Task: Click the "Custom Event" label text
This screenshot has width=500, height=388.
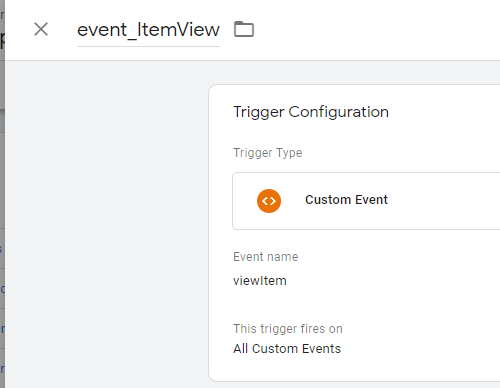Action: coord(346,200)
